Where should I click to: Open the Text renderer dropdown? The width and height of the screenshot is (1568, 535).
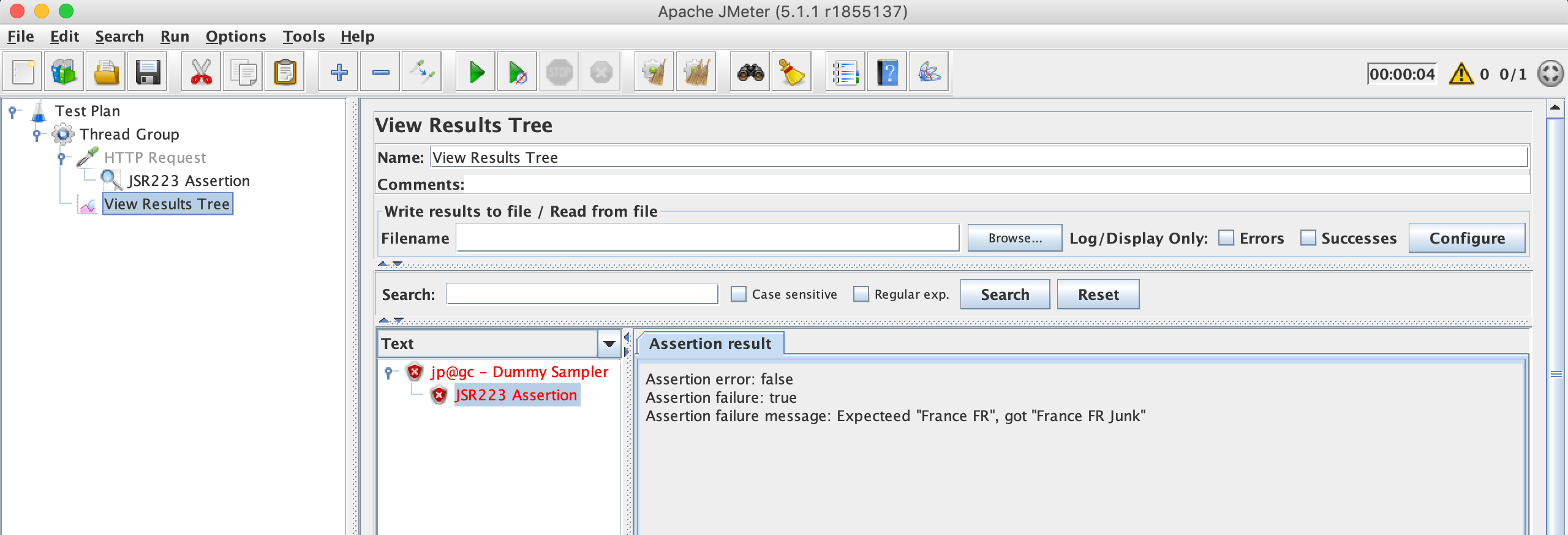609,343
